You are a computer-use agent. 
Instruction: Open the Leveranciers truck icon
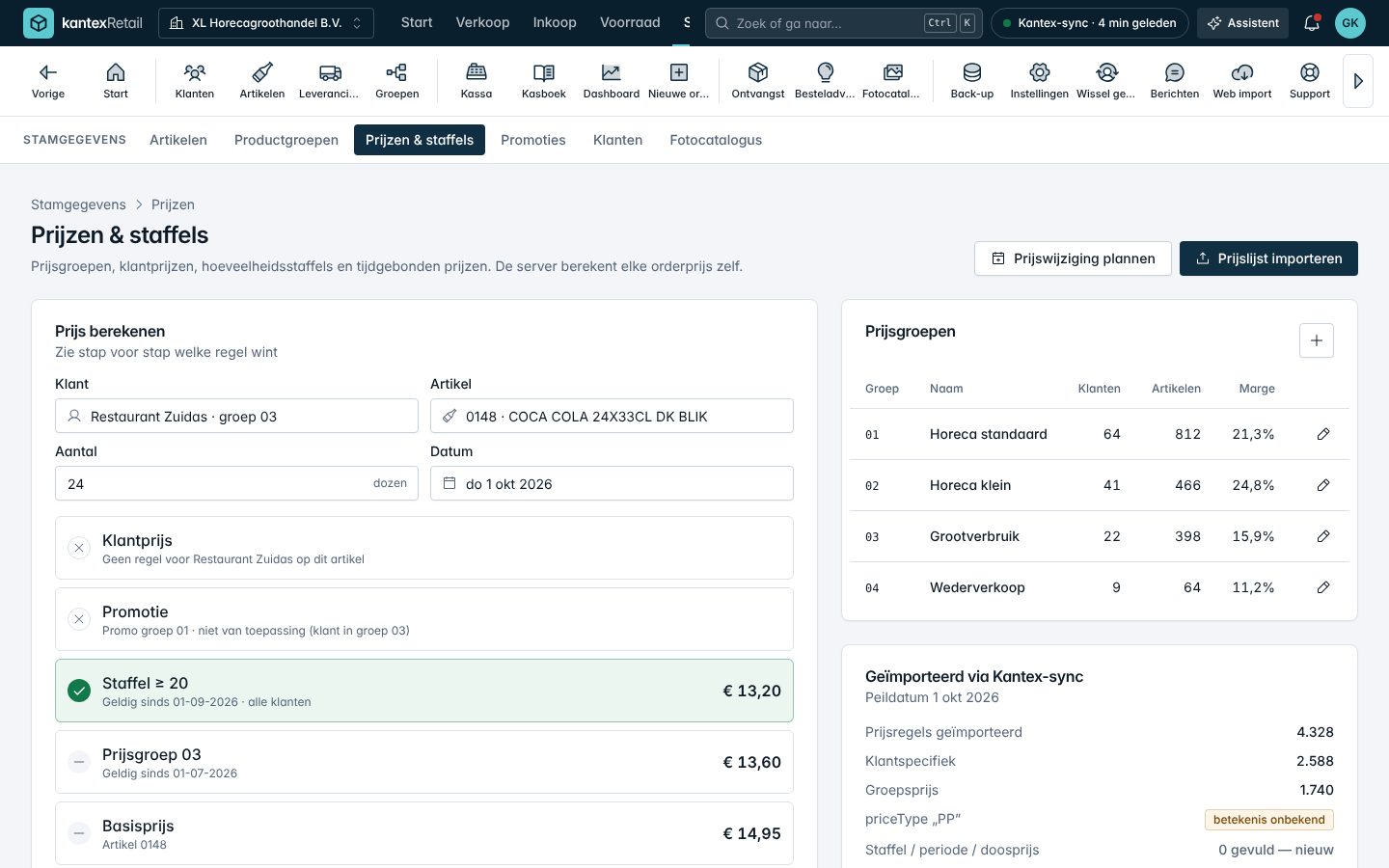tap(330, 81)
